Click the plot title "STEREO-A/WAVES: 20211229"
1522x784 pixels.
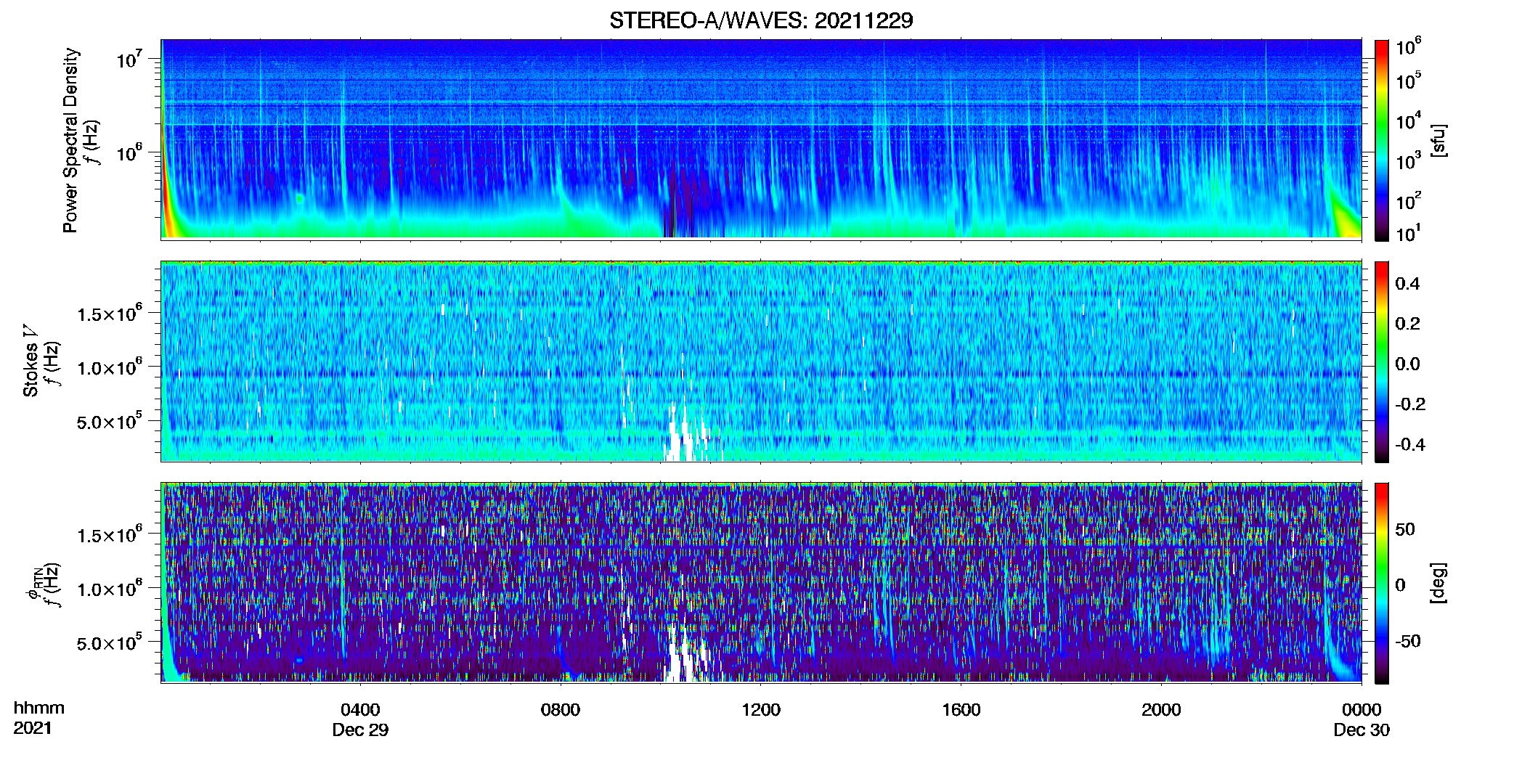point(761,20)
